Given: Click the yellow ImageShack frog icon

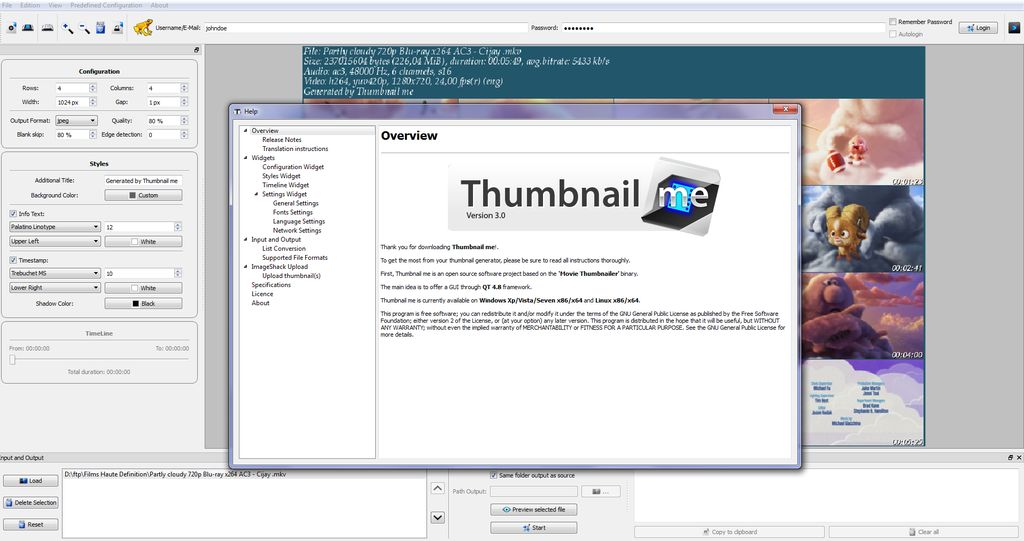Looking at the screenshot, I should point(142,27).
